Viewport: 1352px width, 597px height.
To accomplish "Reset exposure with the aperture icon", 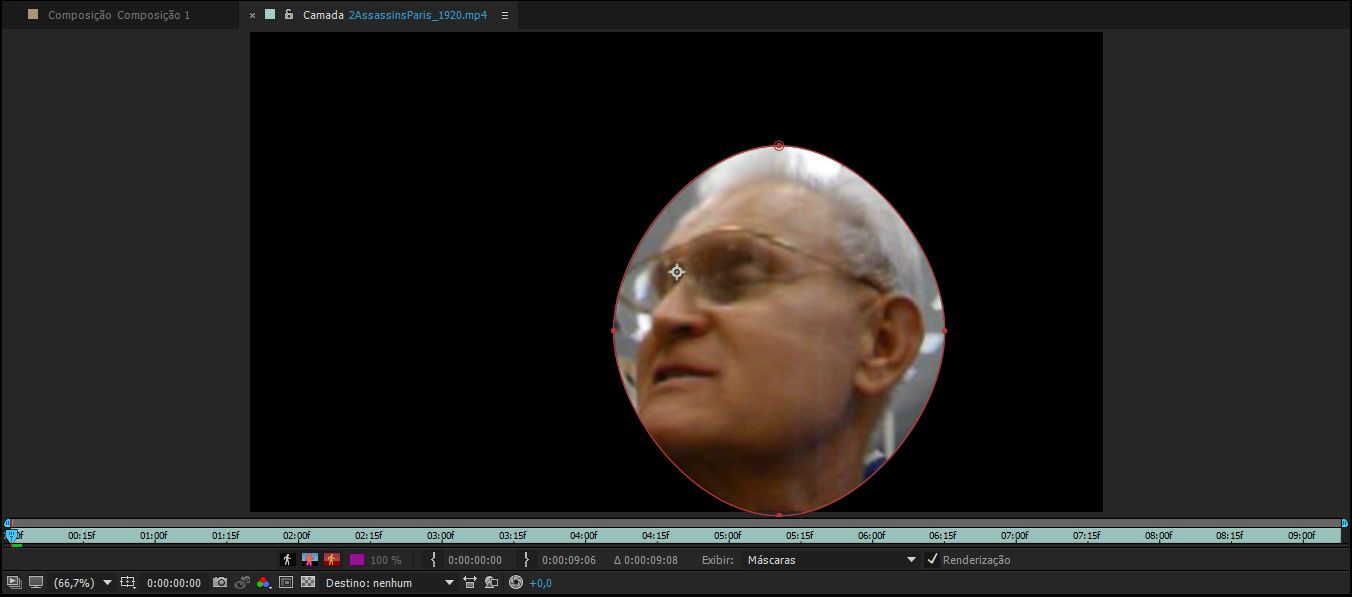I will pyautogui.click(x=516, y=582).
